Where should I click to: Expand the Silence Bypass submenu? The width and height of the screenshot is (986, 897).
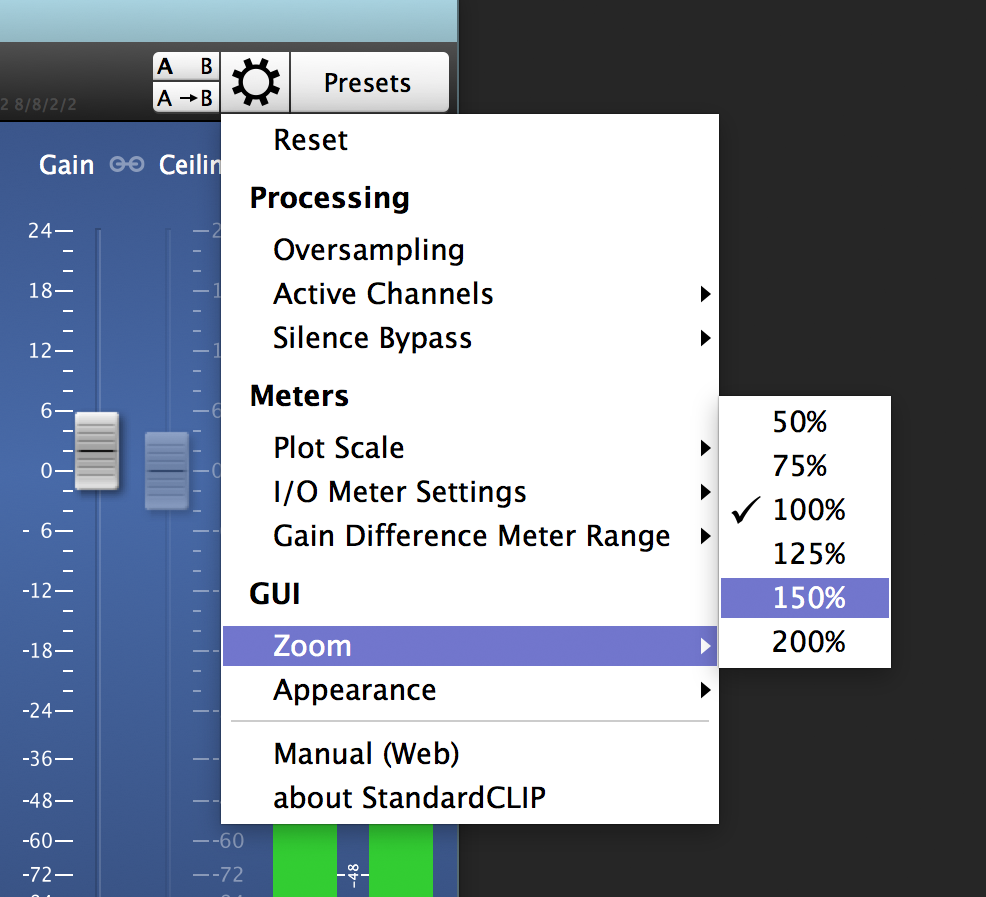point(470,338)
